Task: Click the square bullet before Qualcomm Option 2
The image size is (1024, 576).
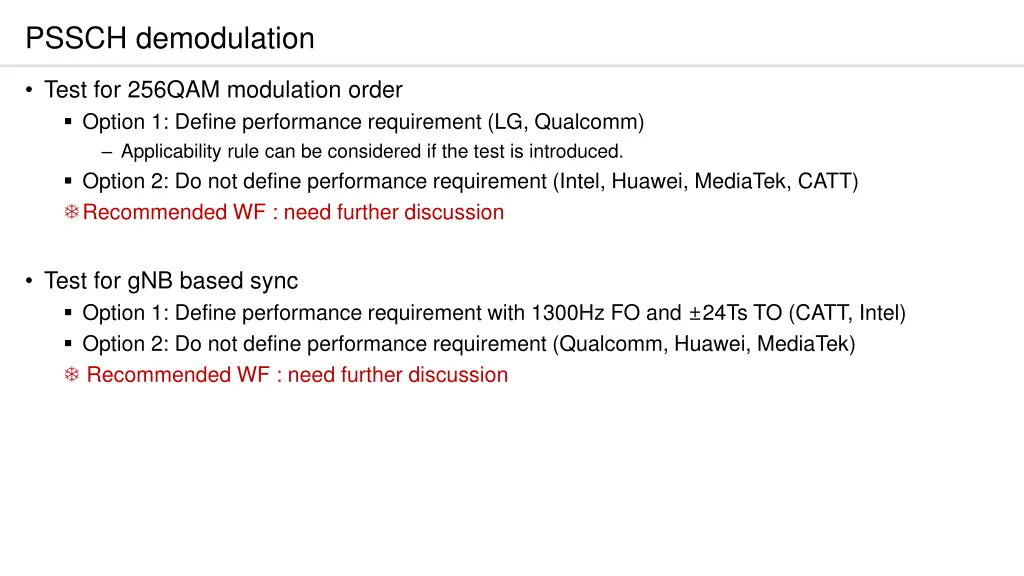Action: pos(68,344)
